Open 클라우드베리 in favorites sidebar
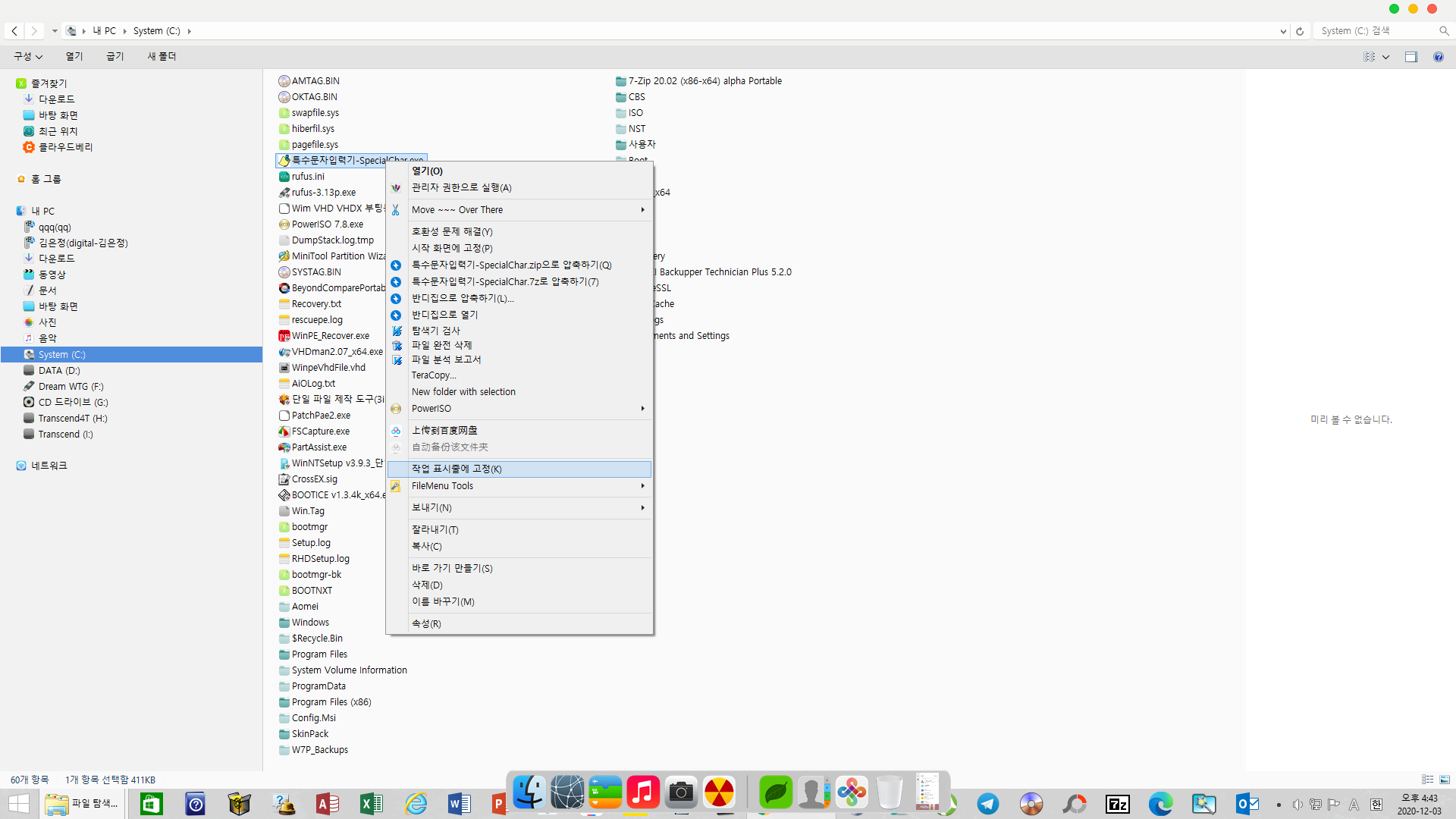 (65, 147)
